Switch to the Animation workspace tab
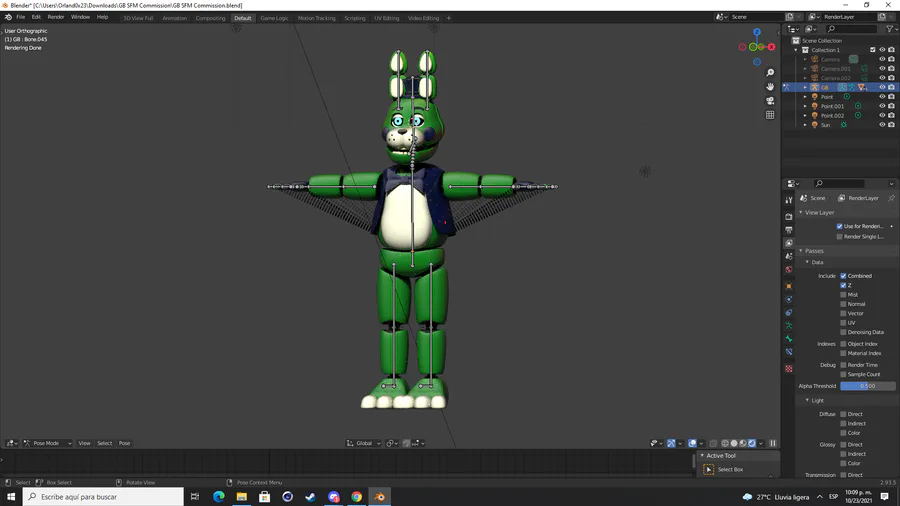 174,18
